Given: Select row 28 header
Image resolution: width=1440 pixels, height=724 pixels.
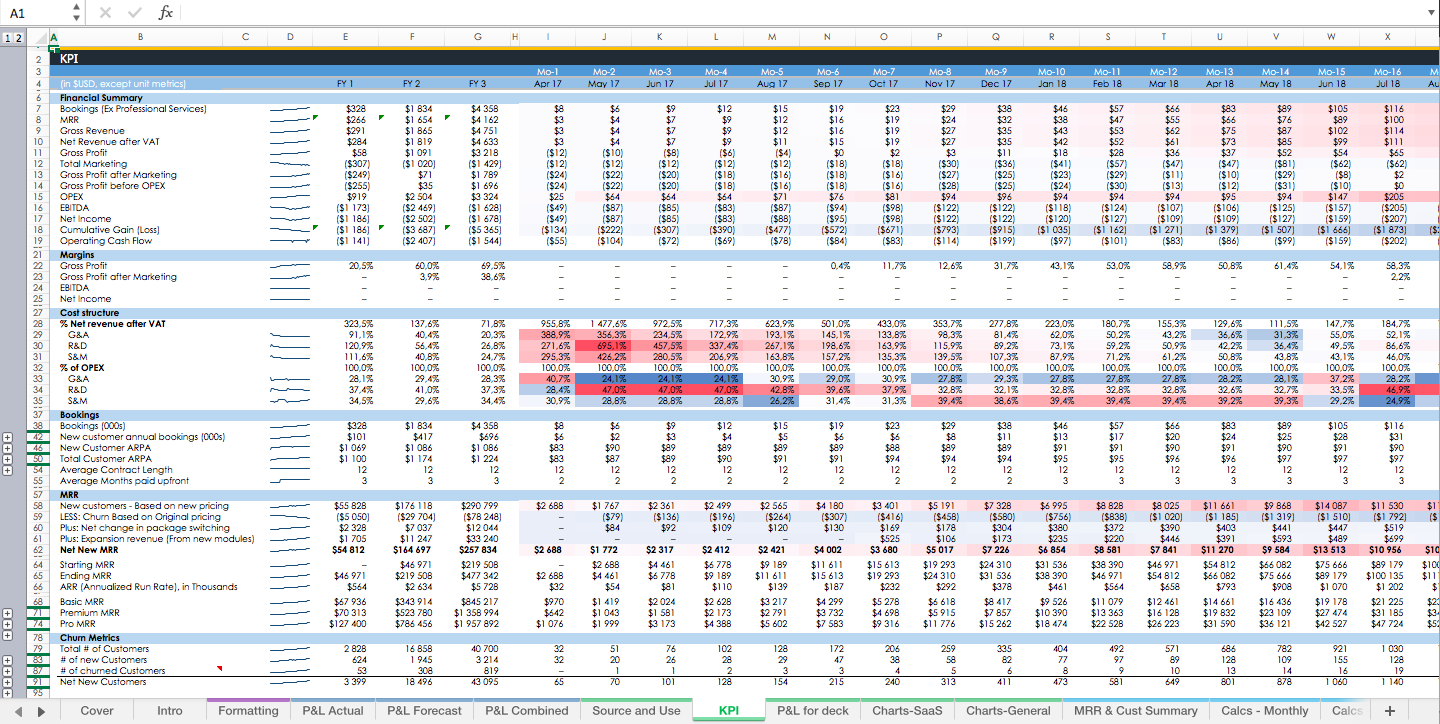Looking at the screenshot, I should (39, 324).
